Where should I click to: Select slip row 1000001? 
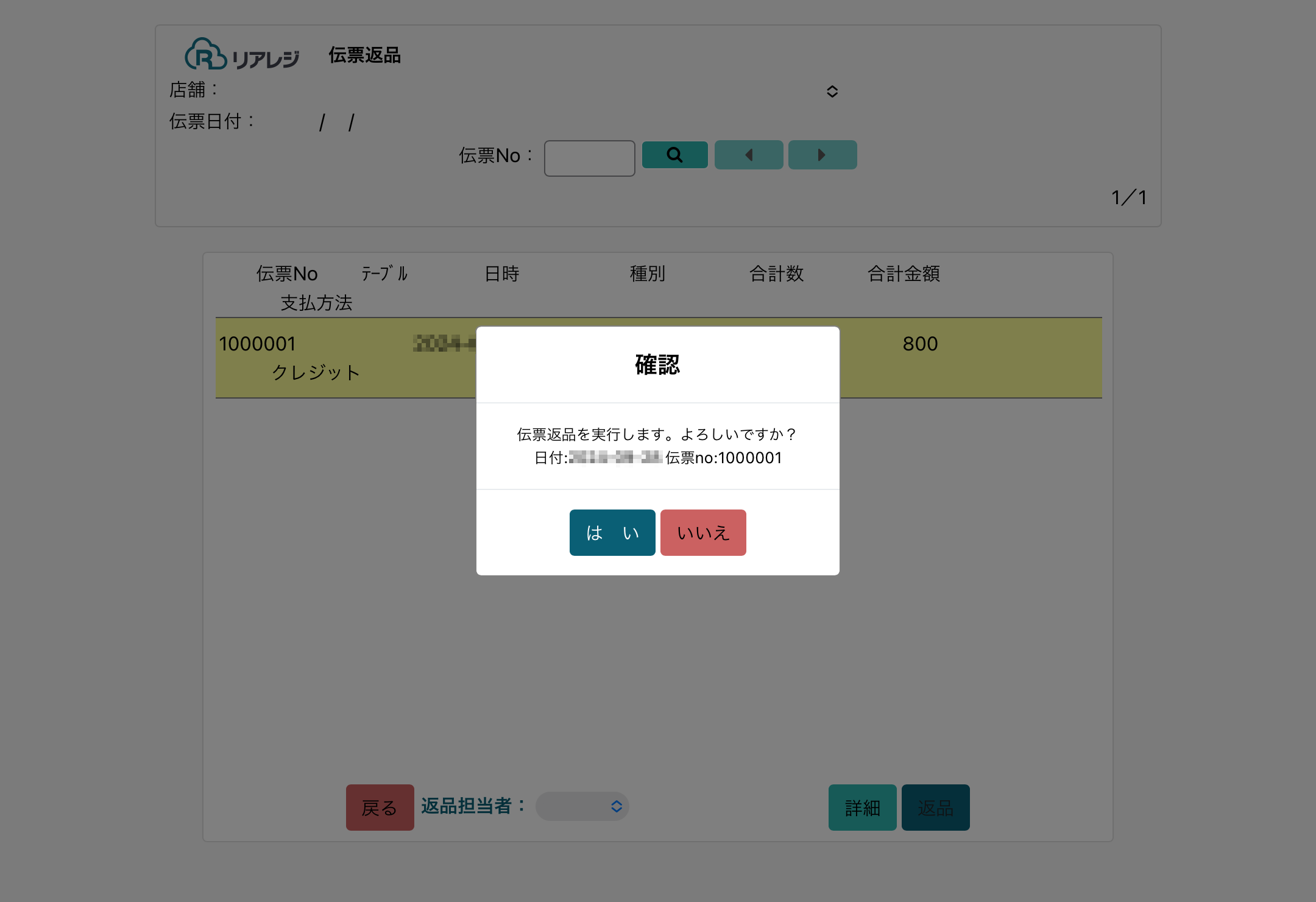tap(257, 344)
